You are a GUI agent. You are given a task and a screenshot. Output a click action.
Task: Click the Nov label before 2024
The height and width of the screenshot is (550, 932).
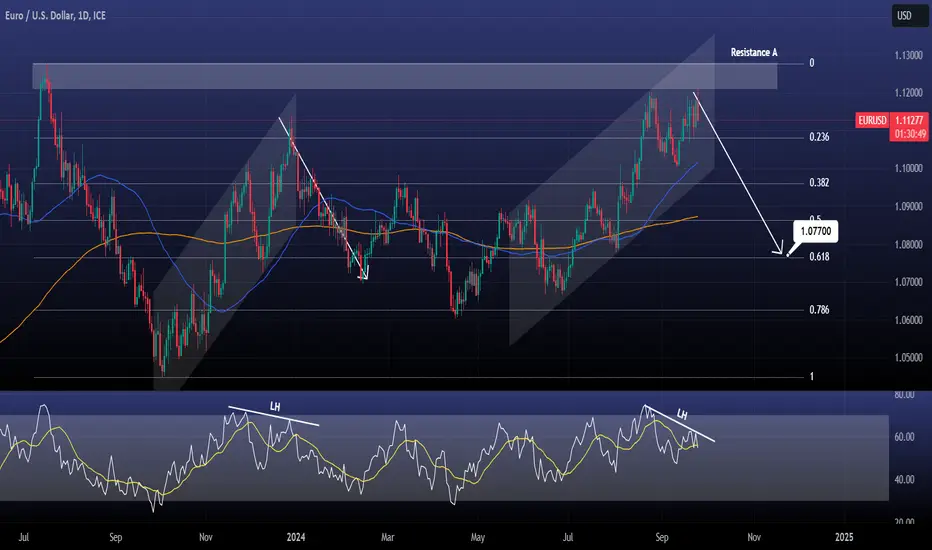tap(206, 538)
